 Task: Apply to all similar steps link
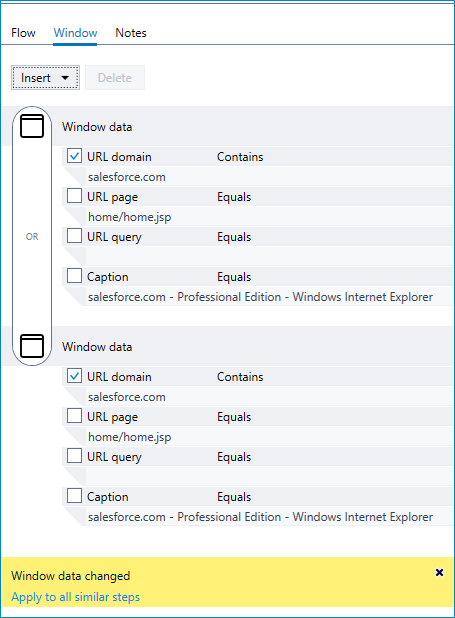pyautogui.click(x=75, y=597)
